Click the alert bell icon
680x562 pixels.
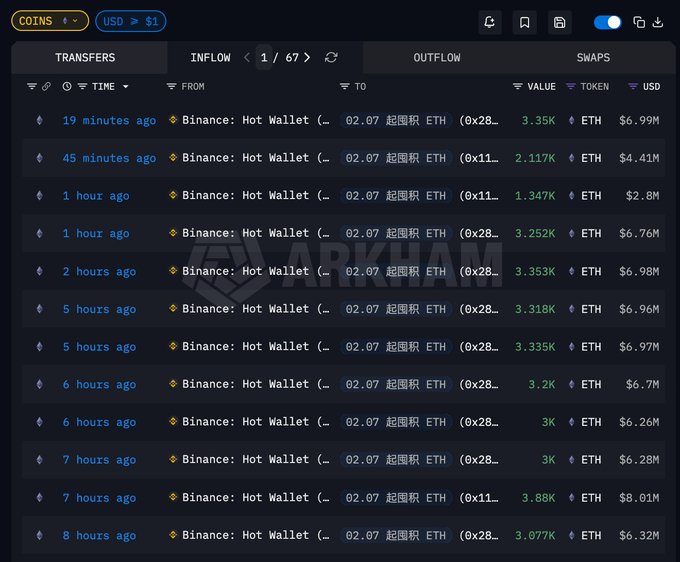490,22
